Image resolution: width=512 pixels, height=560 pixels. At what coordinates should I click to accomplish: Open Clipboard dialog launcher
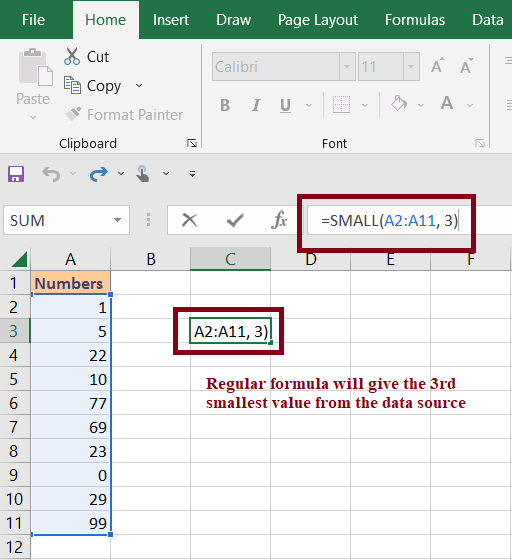192,143
